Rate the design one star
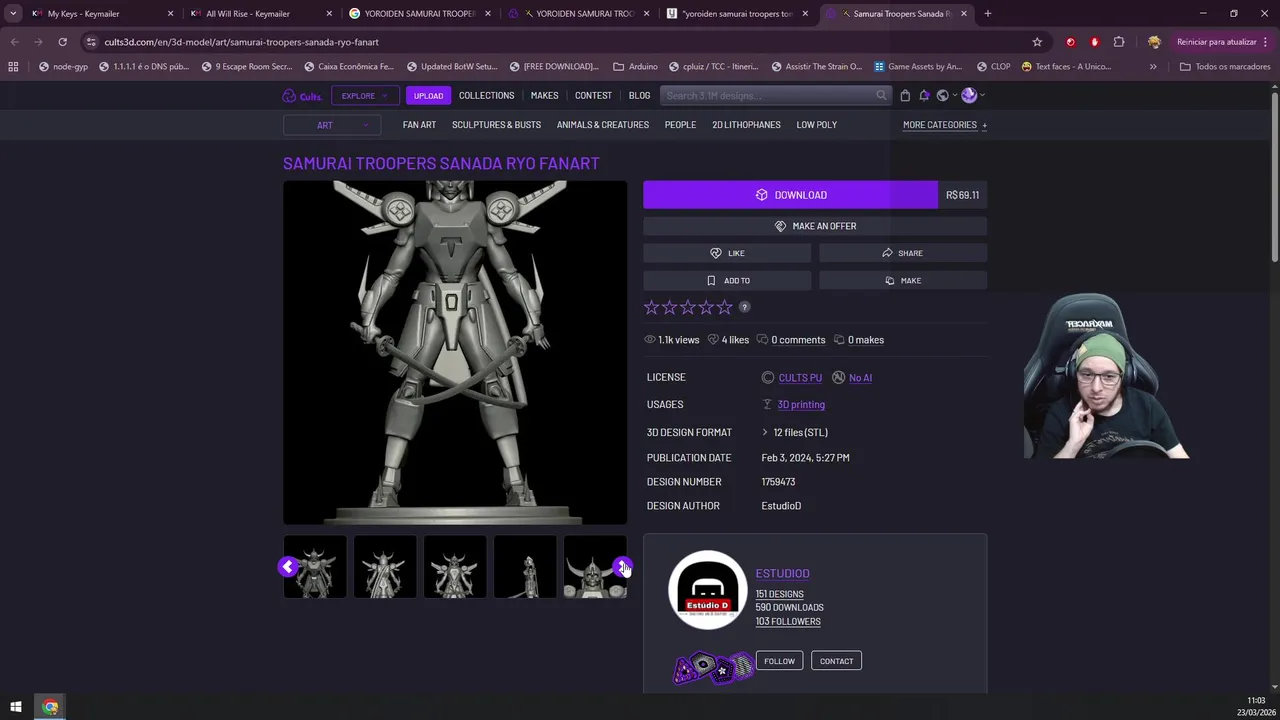 [651, 308]
